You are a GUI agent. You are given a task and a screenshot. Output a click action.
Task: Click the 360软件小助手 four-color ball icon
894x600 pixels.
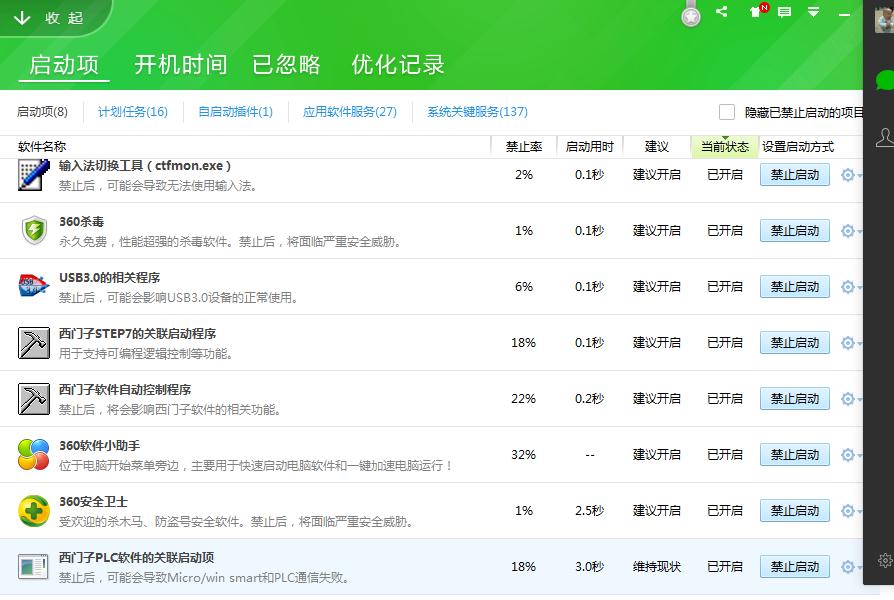(34, 454)
